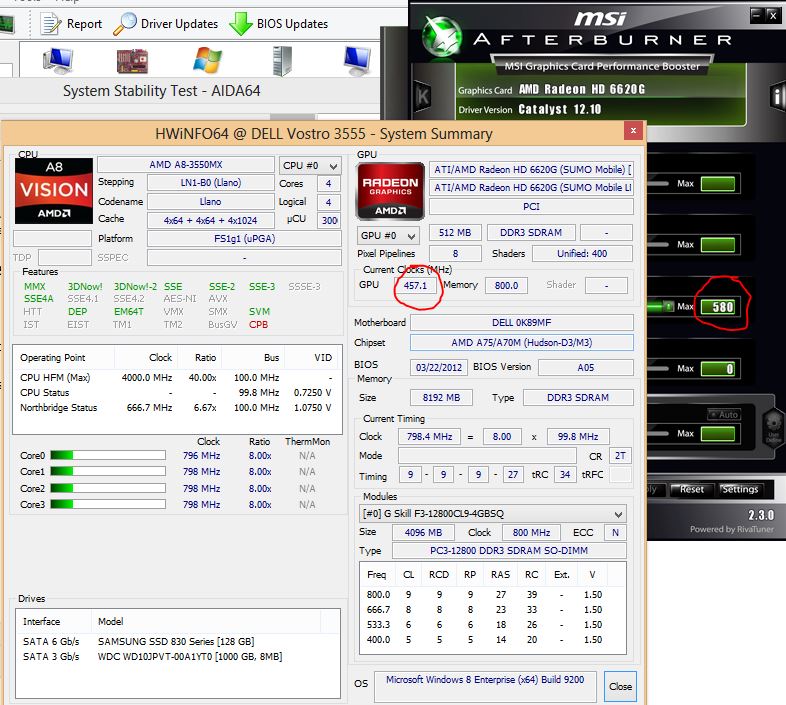Viewport: 786px width, 705px height.
Task: Click the Interface column header in Drives
Action: (x=54, y=622)
